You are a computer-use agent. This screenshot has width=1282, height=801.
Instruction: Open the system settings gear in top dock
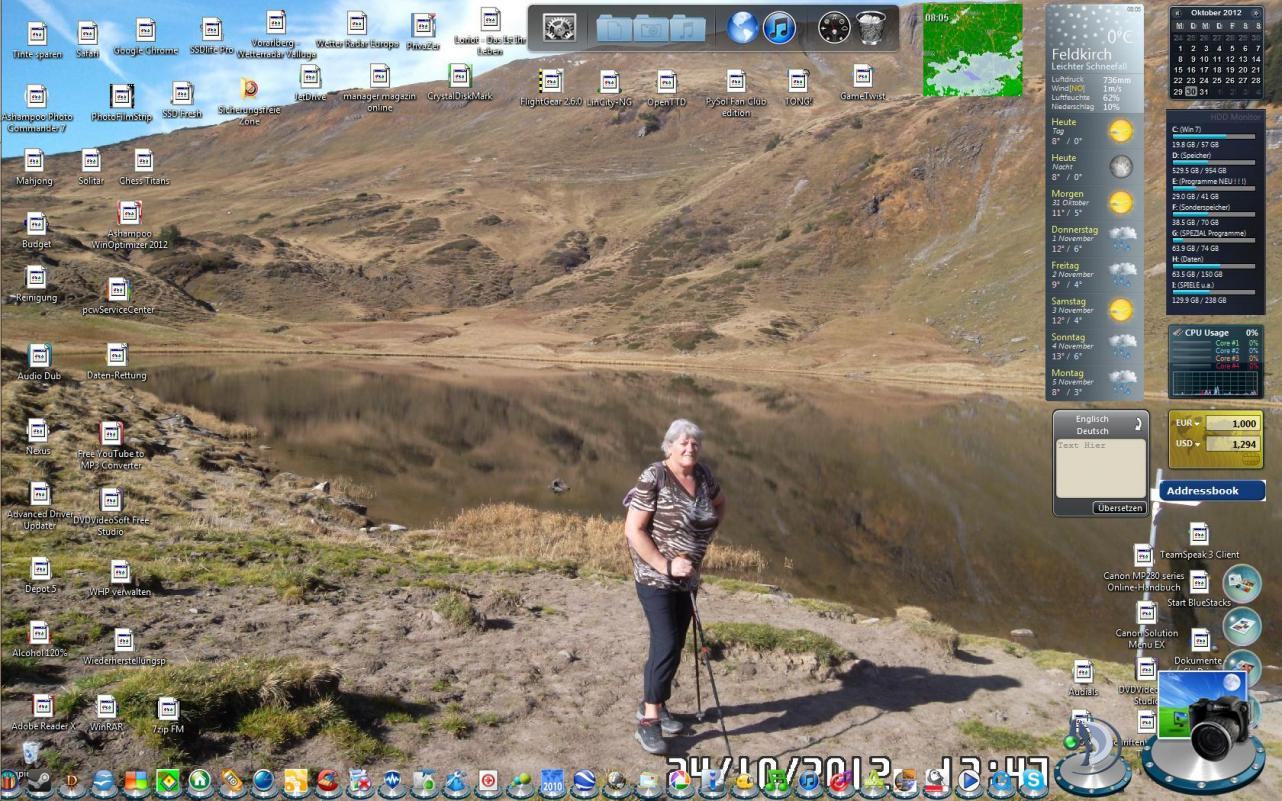(x=559, y=28)
